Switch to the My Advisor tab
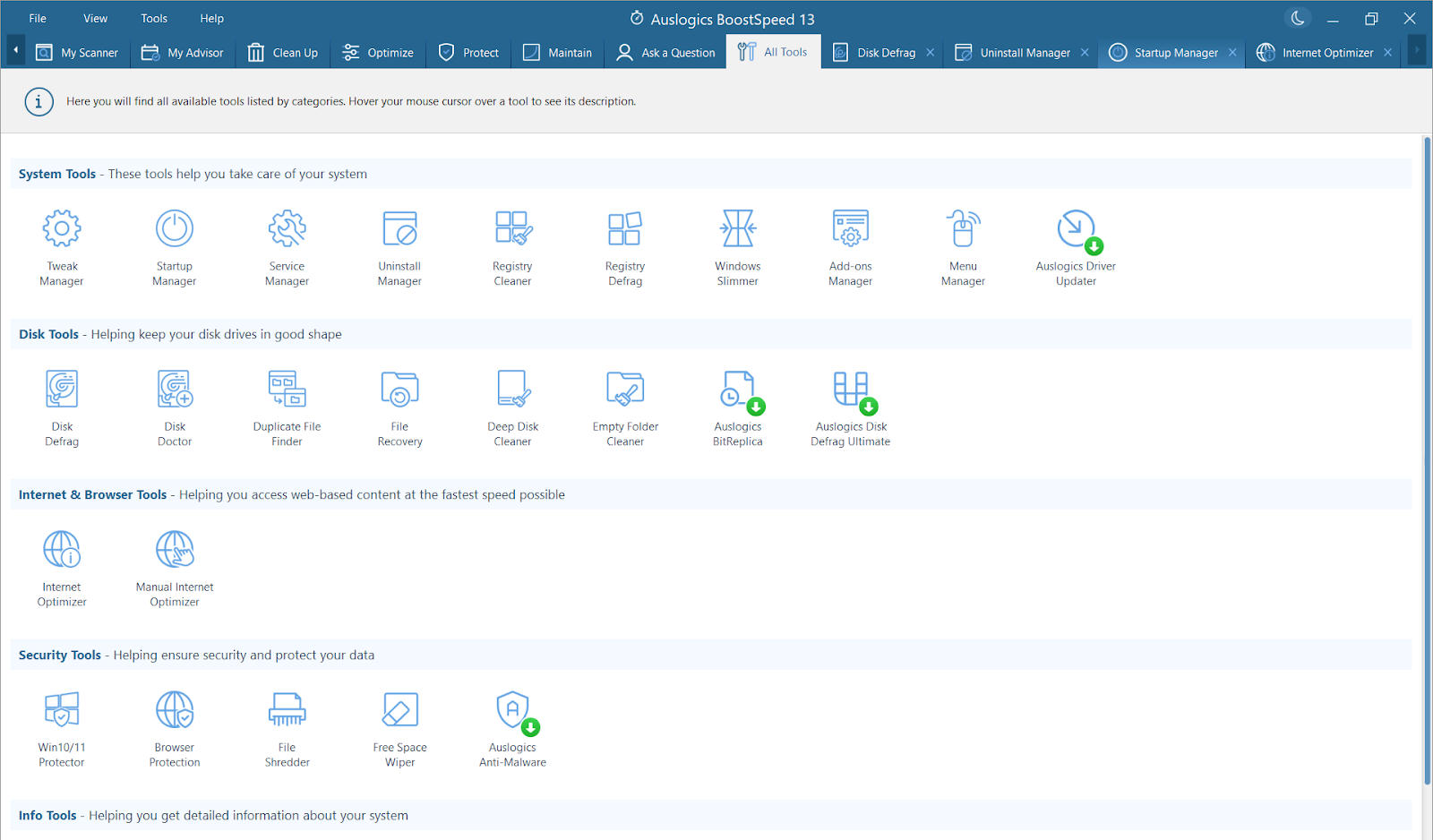1433x840 pixels. tap(183, 52)
